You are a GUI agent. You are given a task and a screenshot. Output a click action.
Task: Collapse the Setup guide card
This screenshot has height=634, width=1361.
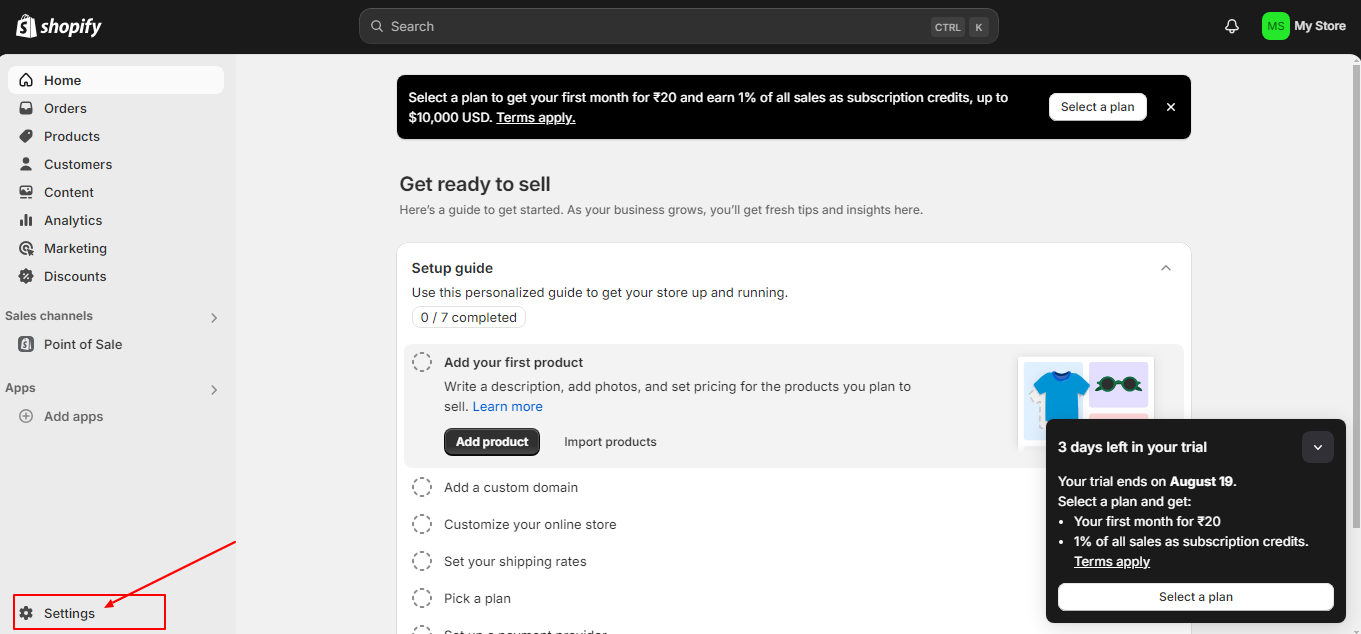tap(1165, 268)
